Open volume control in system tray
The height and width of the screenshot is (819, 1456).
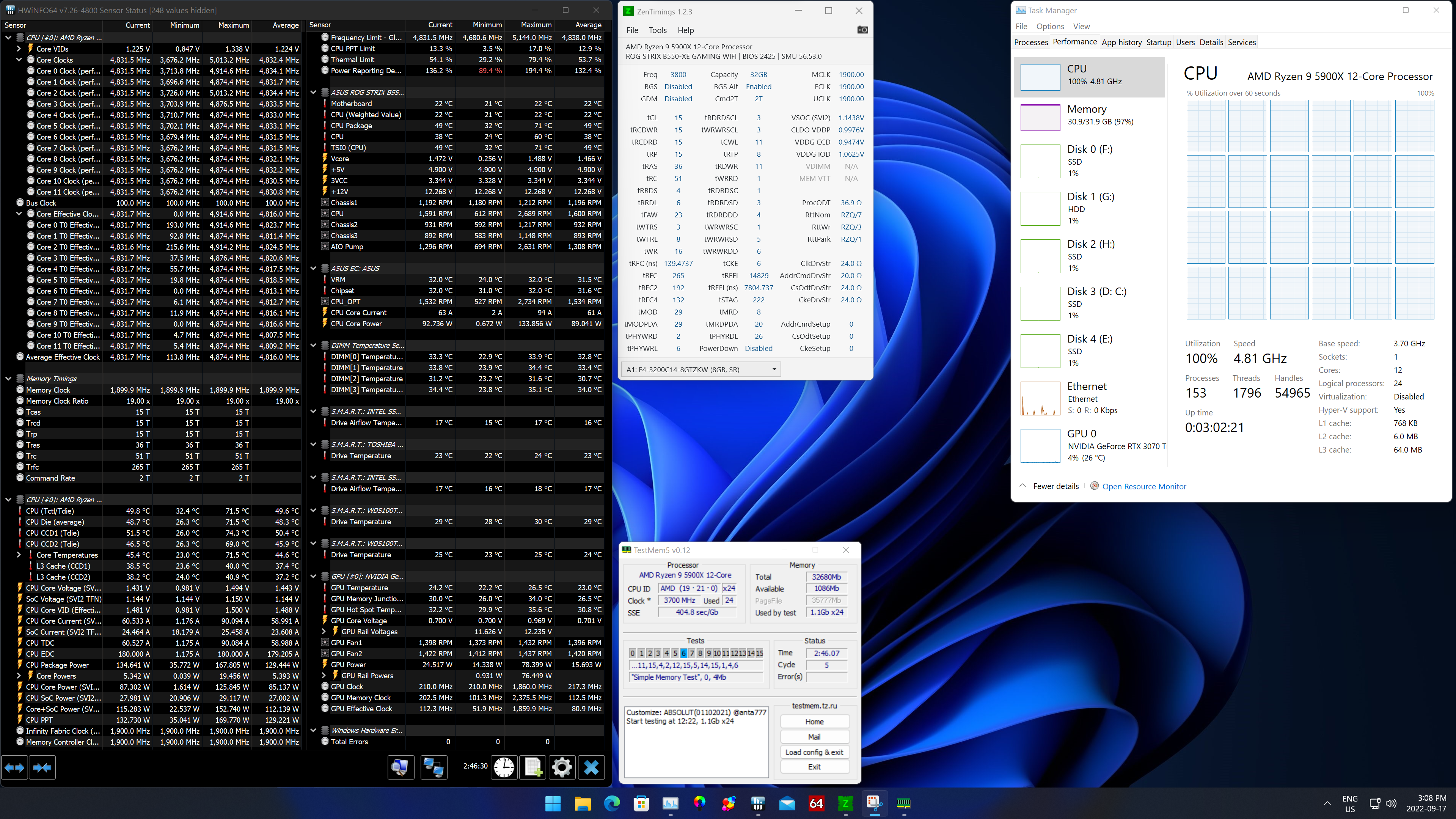click(x=1392, y=803)
